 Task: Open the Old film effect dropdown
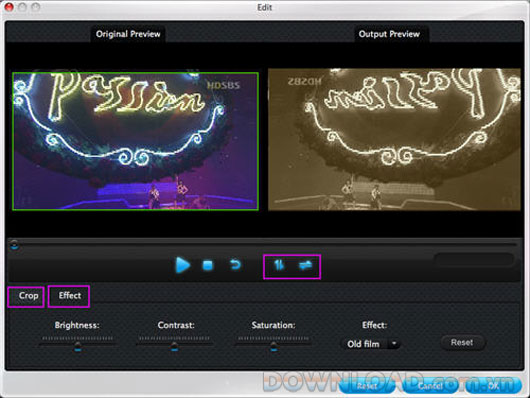[x=371, y=344]
